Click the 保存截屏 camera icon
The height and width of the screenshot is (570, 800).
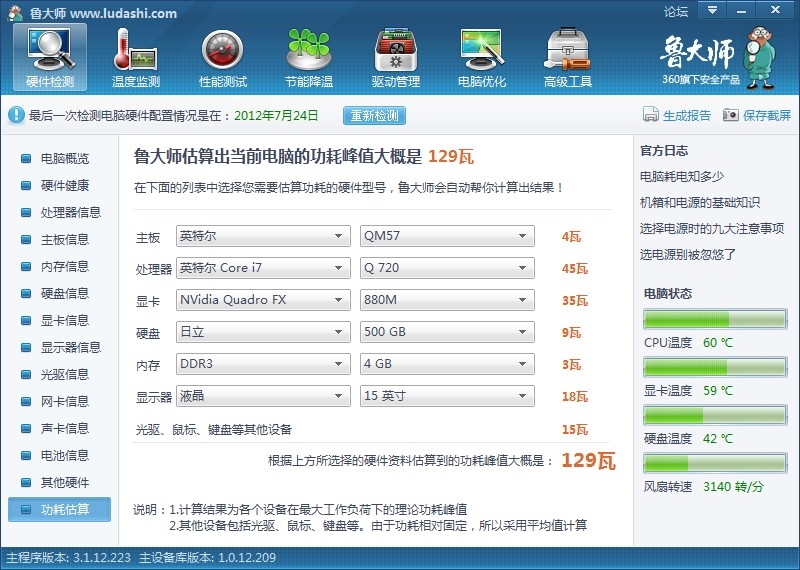tap(731, 115)
